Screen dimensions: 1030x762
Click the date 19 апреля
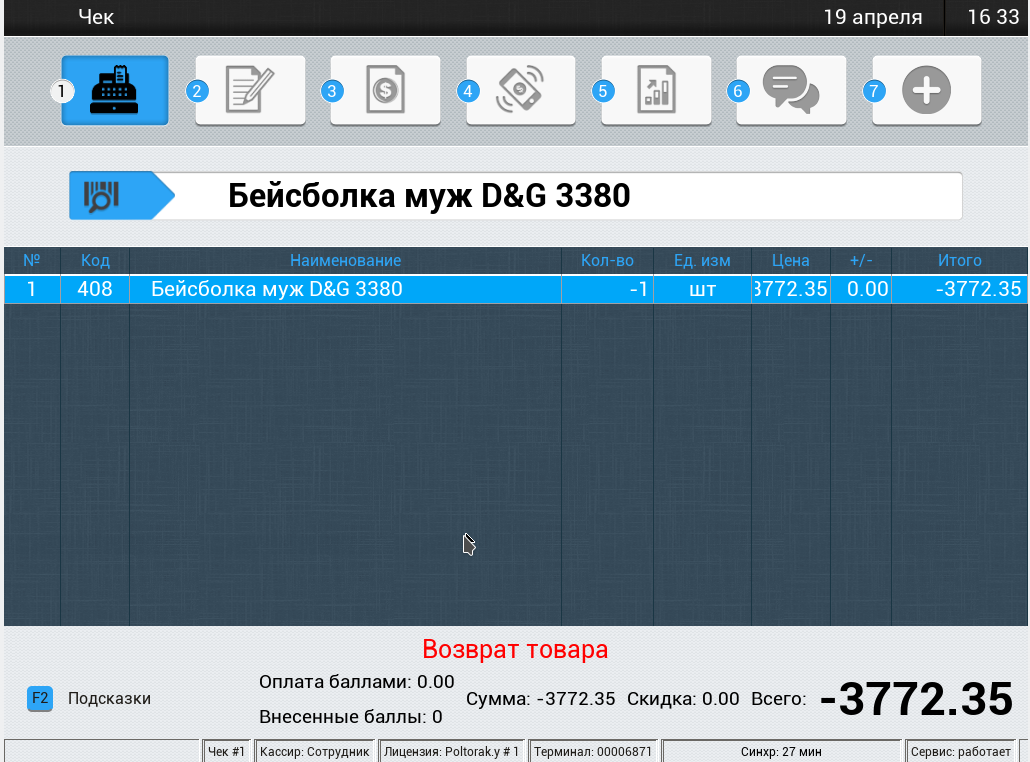(x=873, y=17)
